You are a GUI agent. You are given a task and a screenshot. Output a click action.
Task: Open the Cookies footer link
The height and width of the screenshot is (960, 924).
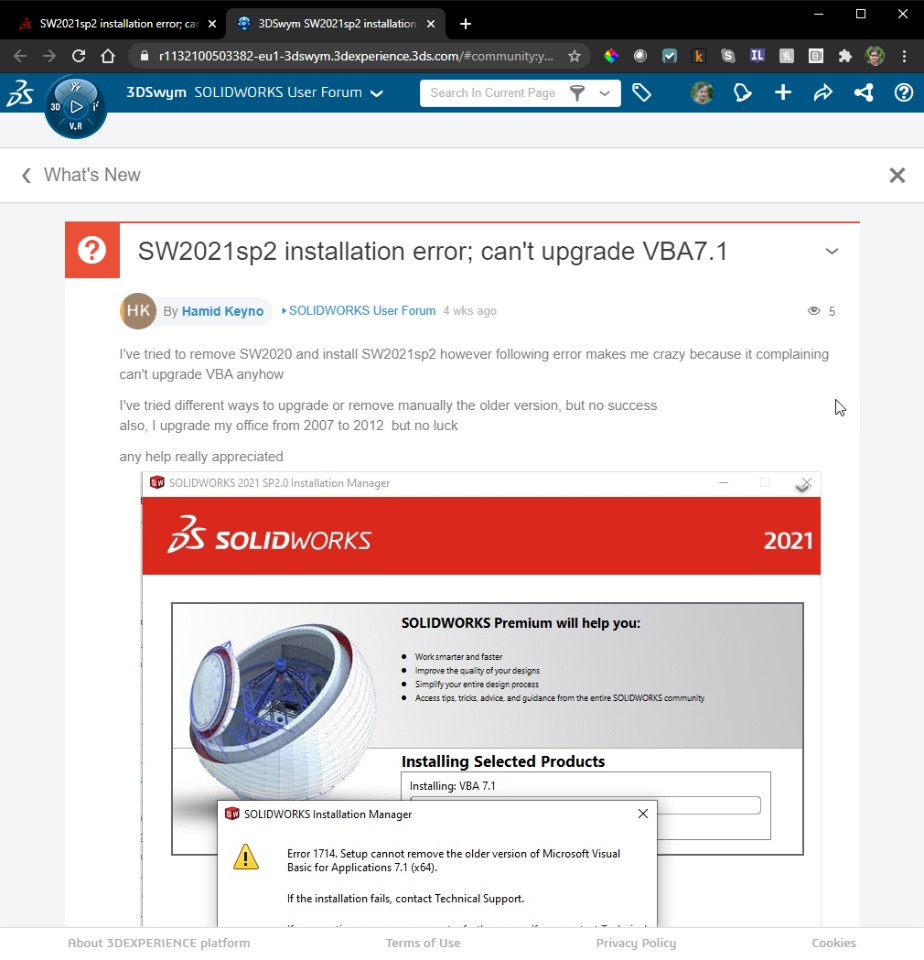point(833,943)
